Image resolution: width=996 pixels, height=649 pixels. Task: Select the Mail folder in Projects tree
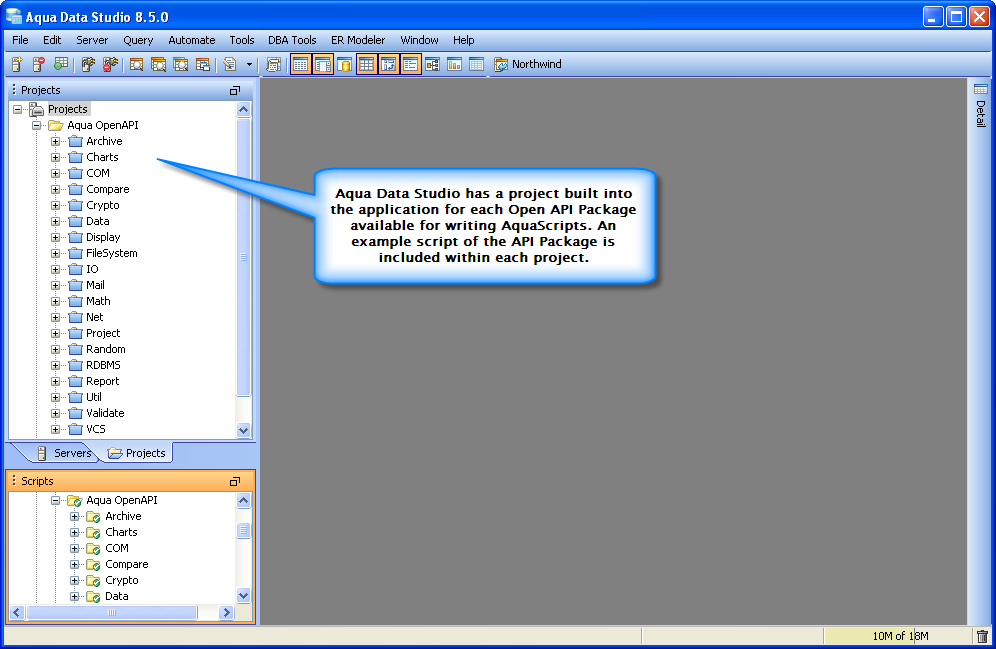[x=95, y=285]
